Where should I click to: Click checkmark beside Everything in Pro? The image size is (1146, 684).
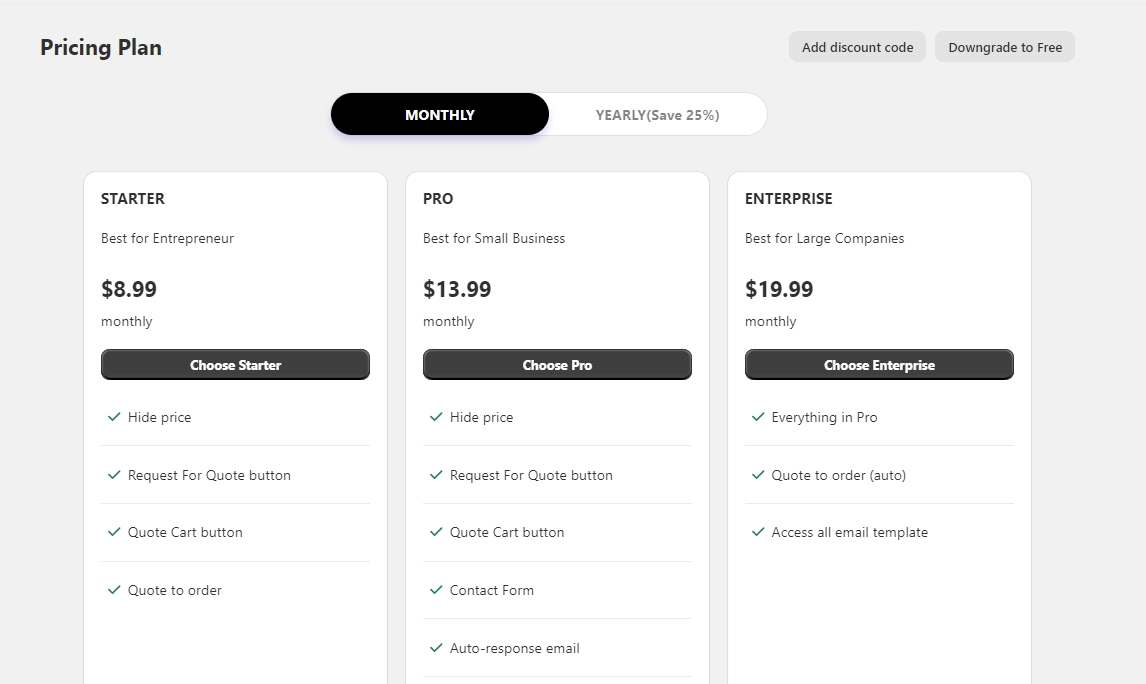(758, 417)
